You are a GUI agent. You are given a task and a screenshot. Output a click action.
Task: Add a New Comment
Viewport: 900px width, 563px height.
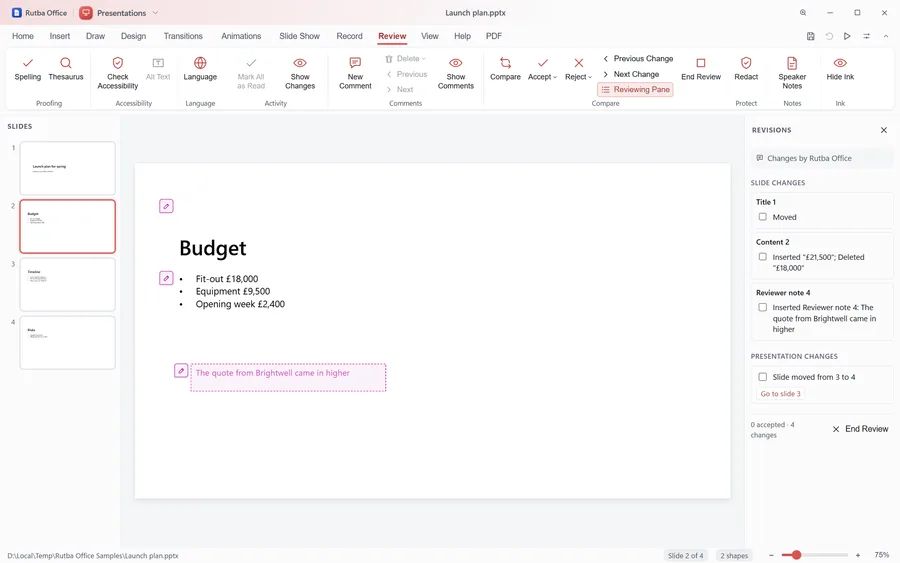(x=355, y=73)
